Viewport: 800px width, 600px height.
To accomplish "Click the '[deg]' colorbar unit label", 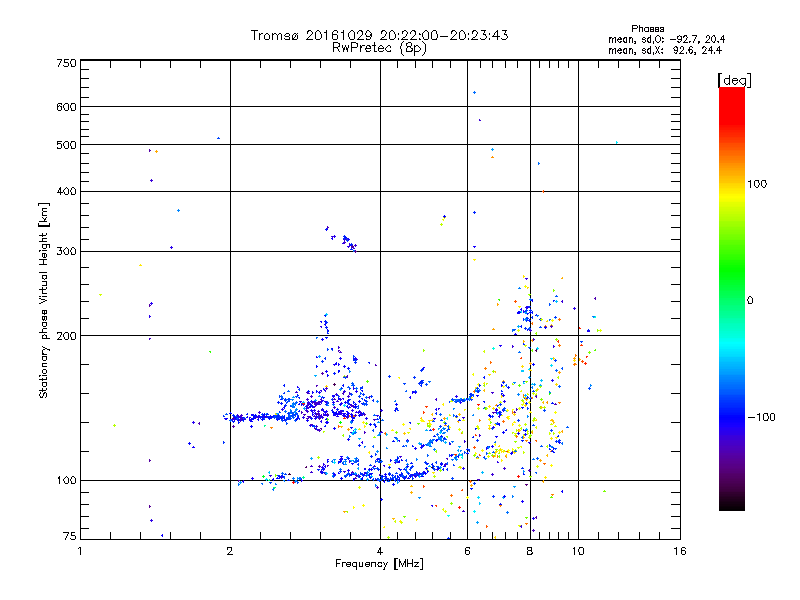I will (x=734, y=80).
